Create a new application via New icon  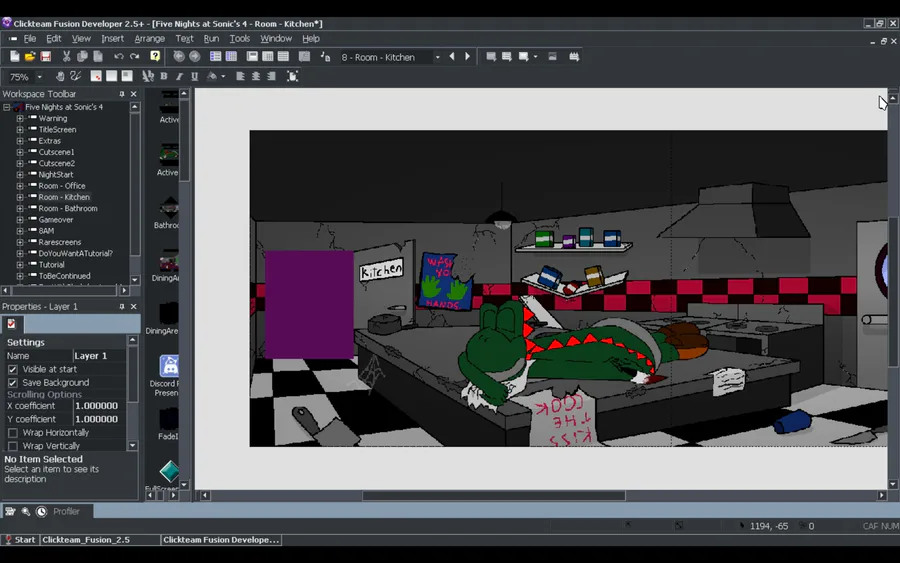point(14,56)
